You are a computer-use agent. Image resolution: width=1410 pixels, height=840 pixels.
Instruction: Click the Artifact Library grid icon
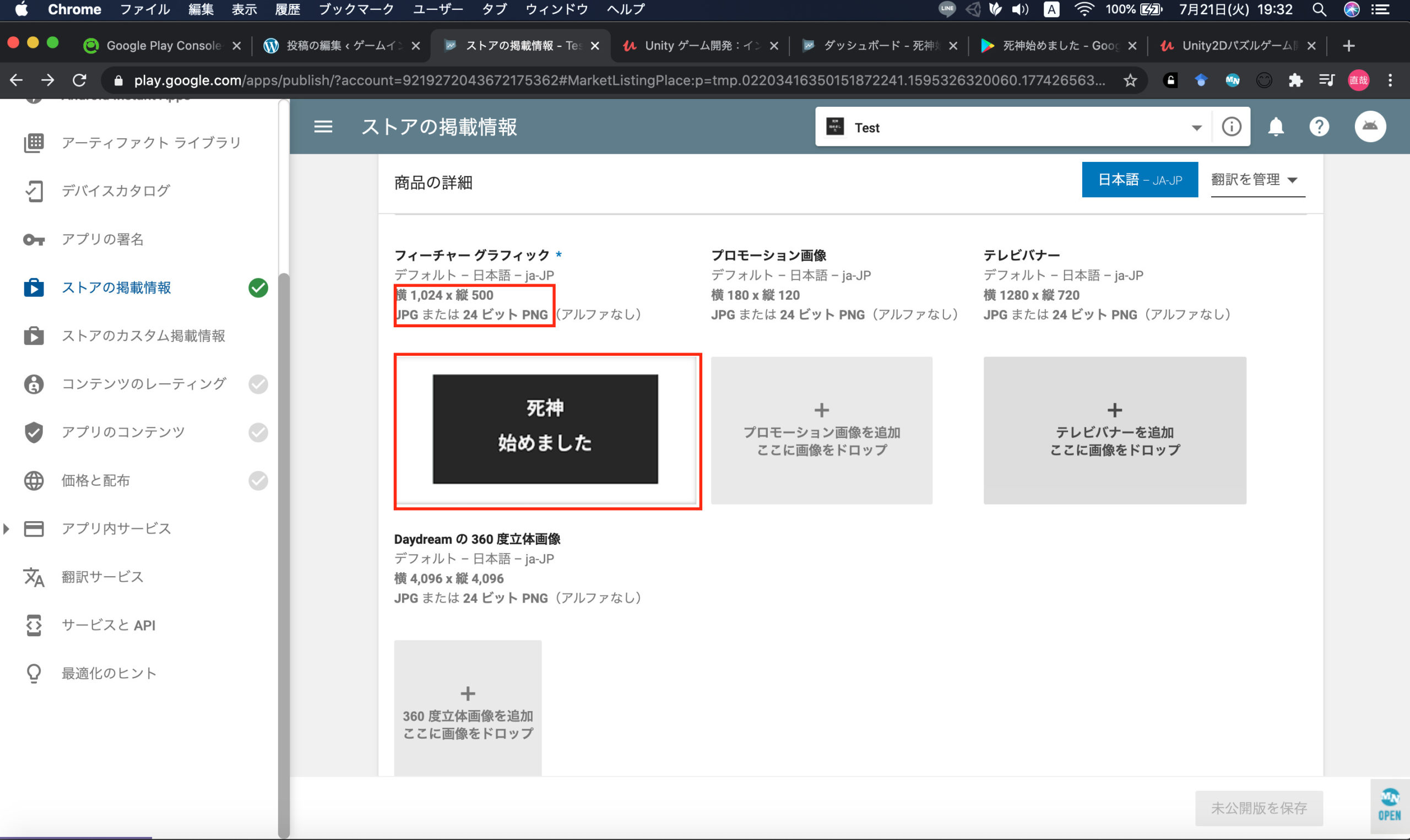[34, 143]
